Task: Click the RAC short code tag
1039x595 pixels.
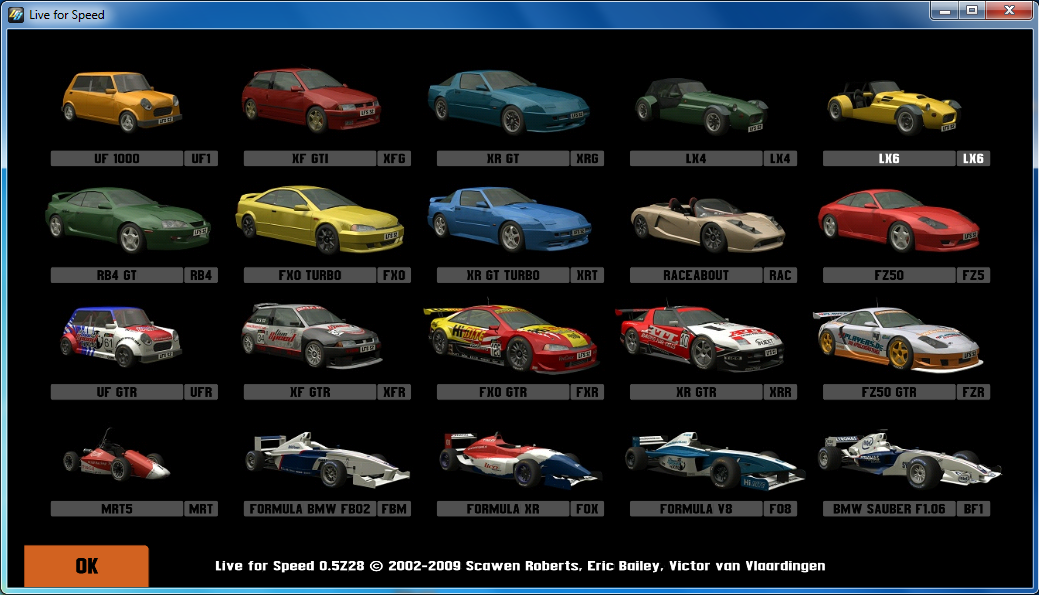Action: [781, 275]
